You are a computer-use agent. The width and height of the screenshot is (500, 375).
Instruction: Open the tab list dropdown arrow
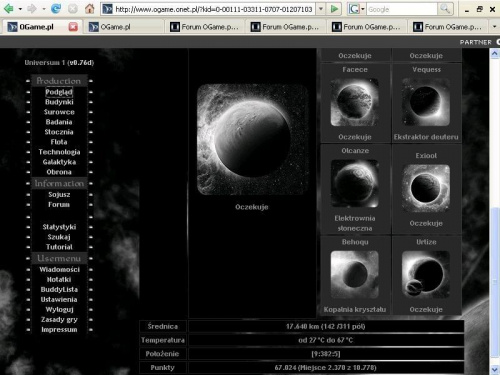tap(494, 26)
